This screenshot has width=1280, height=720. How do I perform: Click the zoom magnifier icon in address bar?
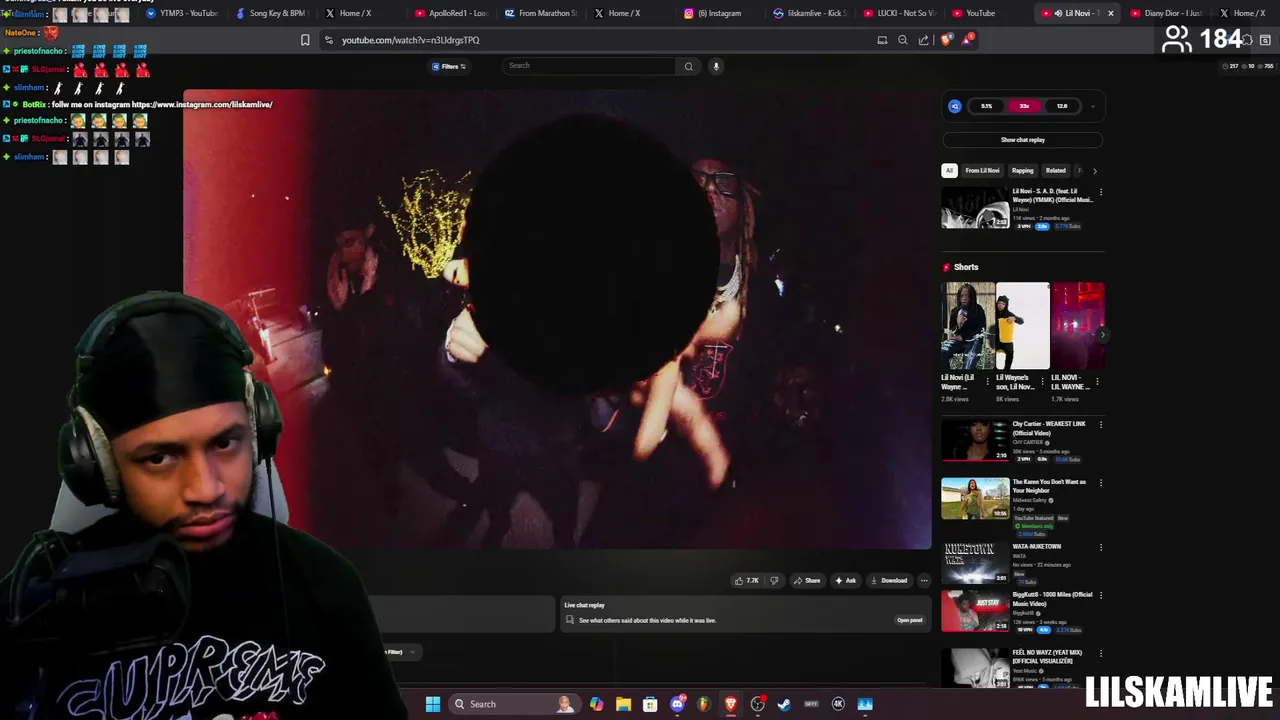(903, 40)
